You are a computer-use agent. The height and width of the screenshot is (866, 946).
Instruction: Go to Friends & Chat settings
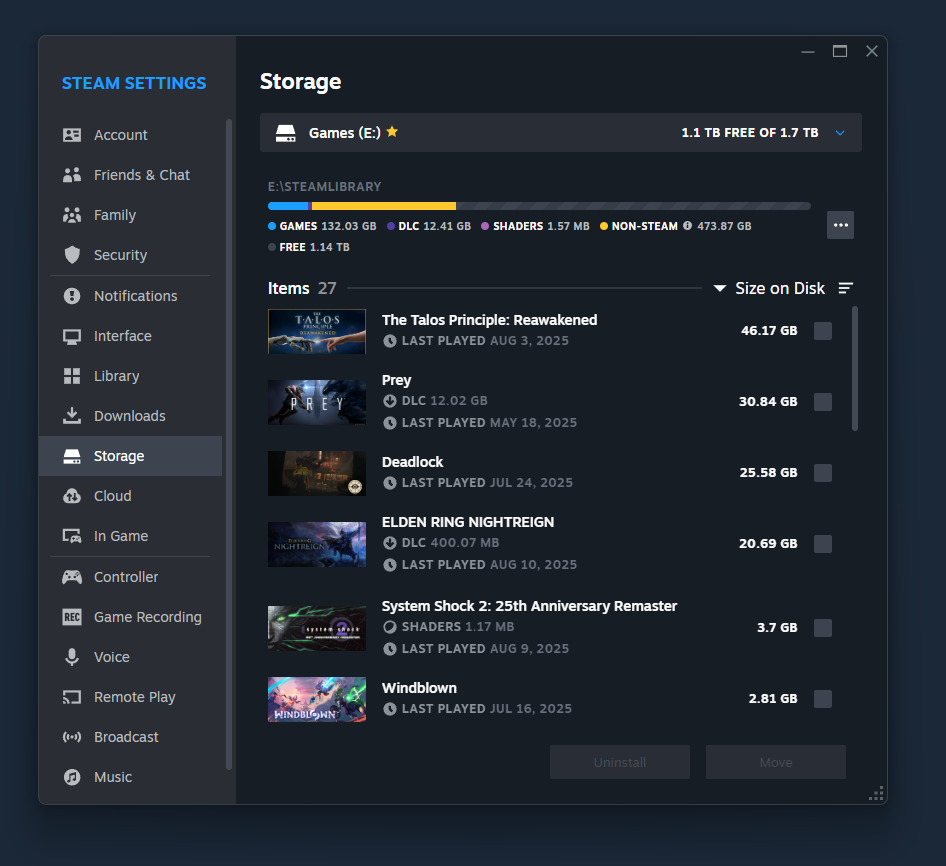click(x=130, y=175)
